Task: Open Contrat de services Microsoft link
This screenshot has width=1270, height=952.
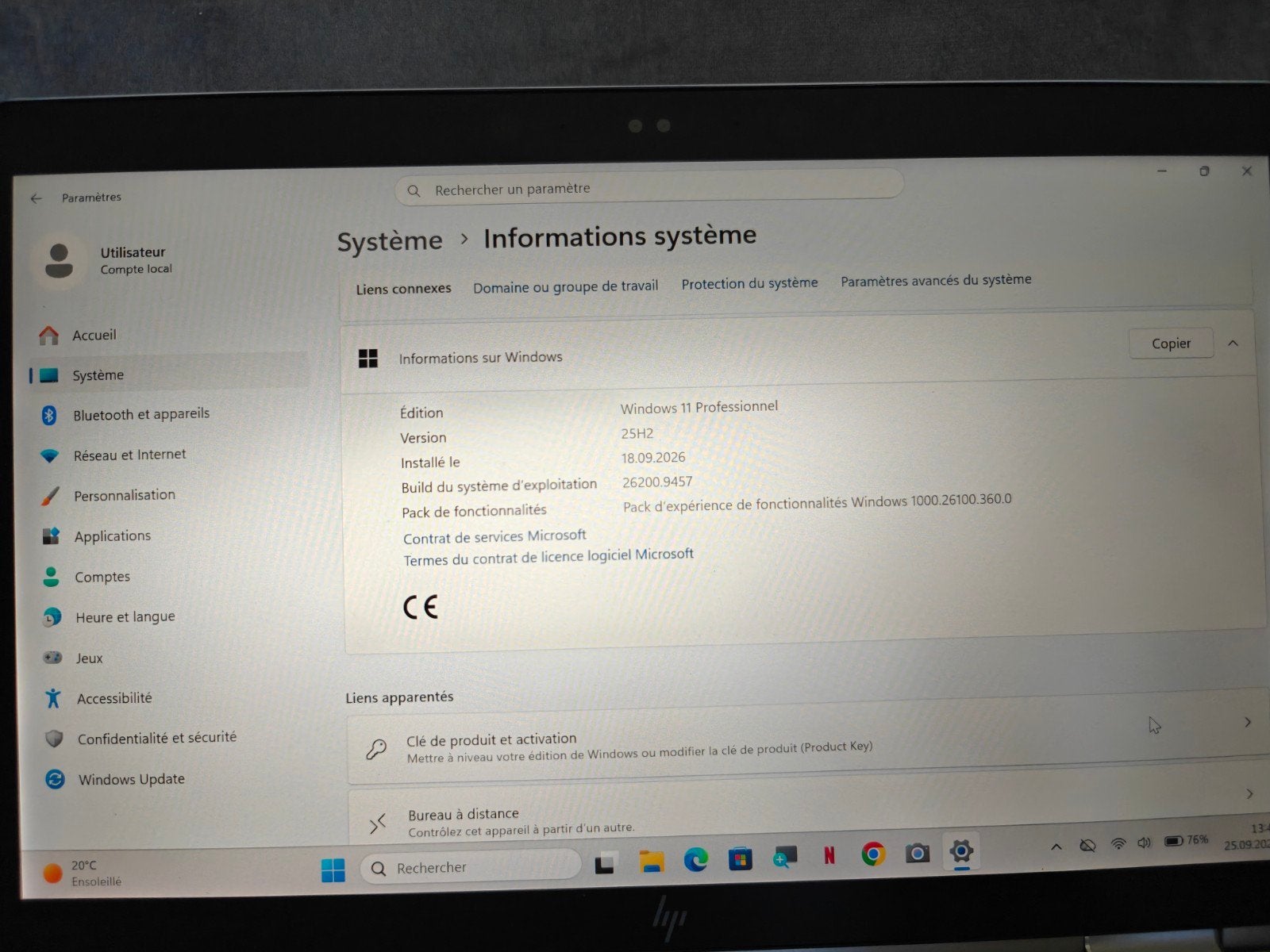Action: coord(495,537)
